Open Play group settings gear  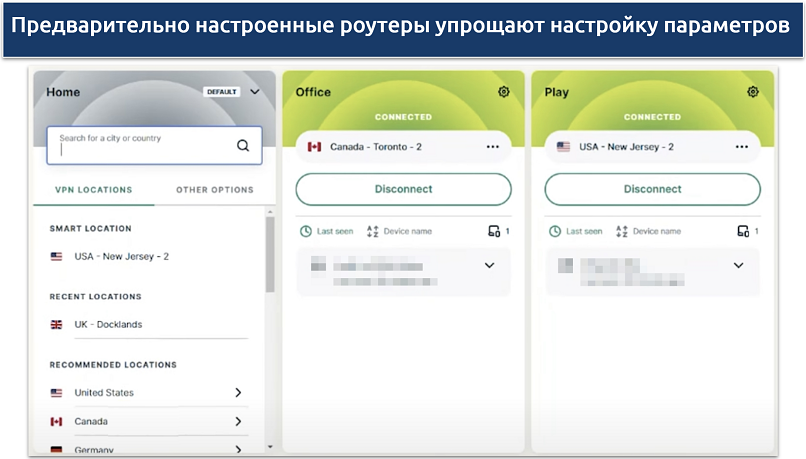click(x=752, y=92)
